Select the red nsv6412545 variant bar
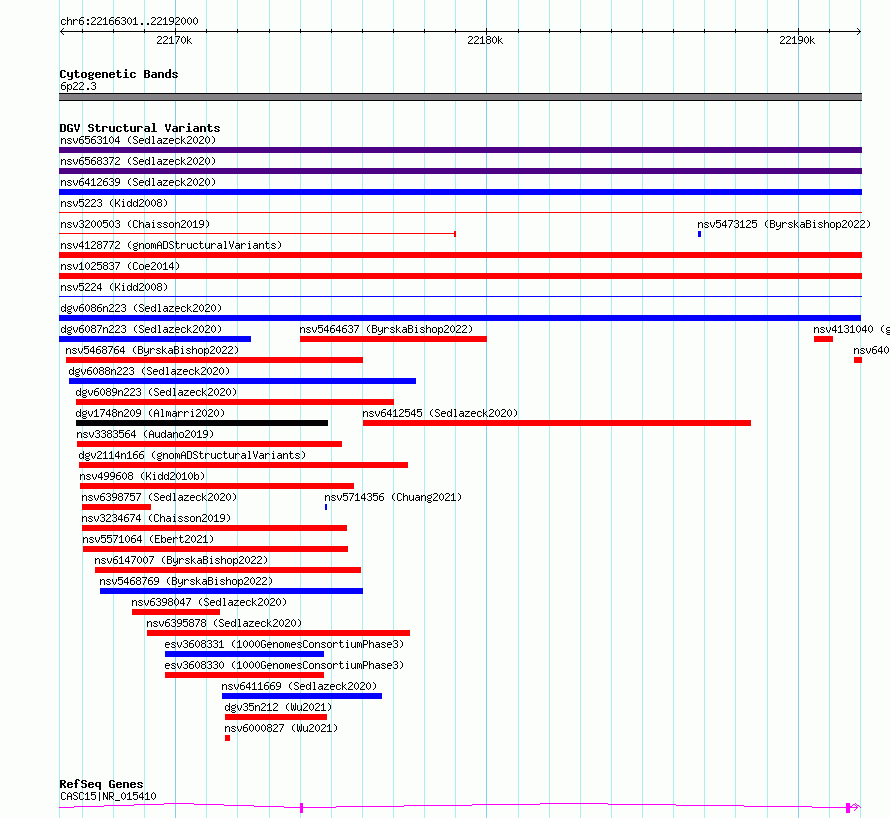The image size is (890, 818). point(557,423)
